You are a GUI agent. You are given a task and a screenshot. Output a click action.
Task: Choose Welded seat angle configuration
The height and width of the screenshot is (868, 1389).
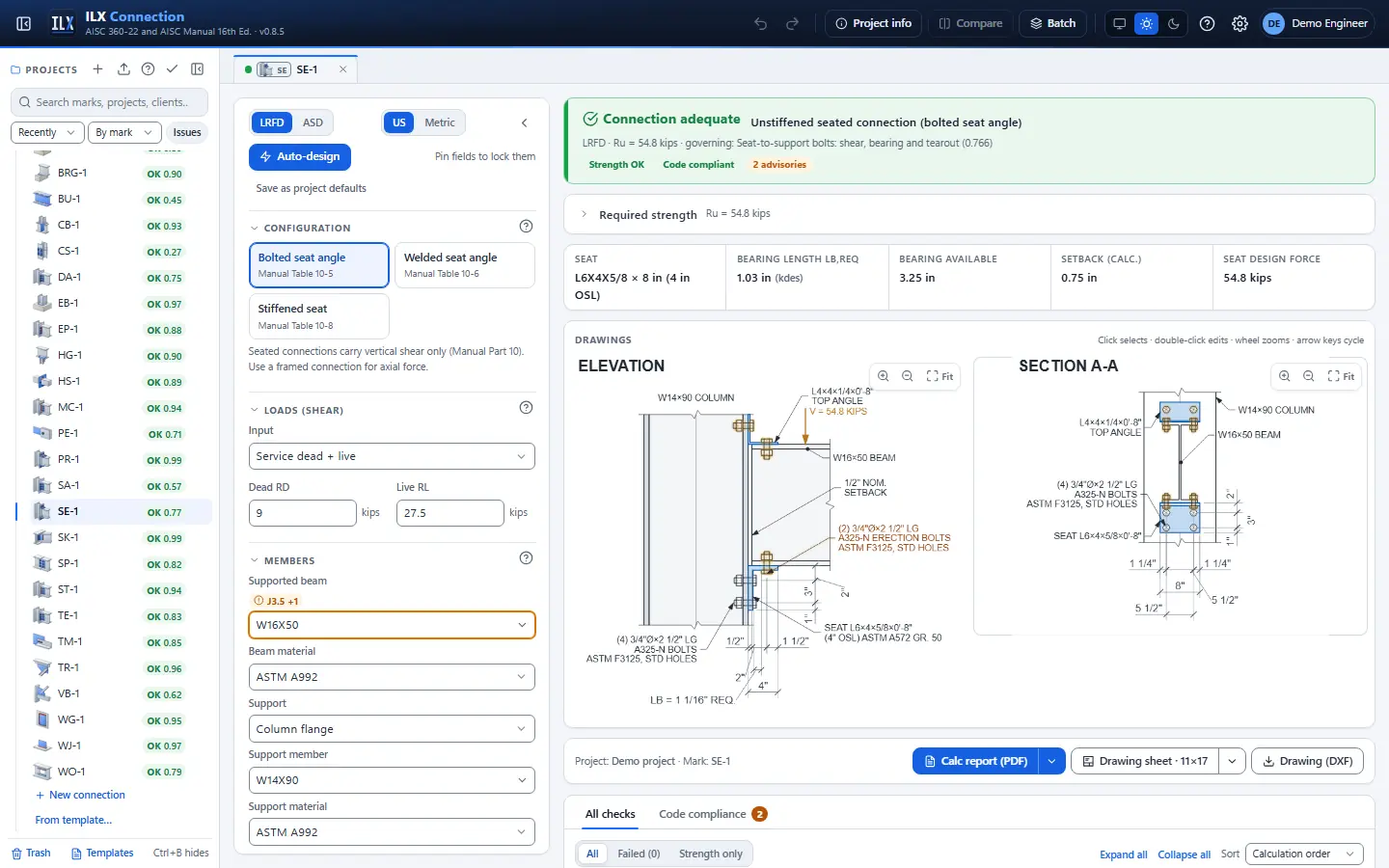point(465,265)
